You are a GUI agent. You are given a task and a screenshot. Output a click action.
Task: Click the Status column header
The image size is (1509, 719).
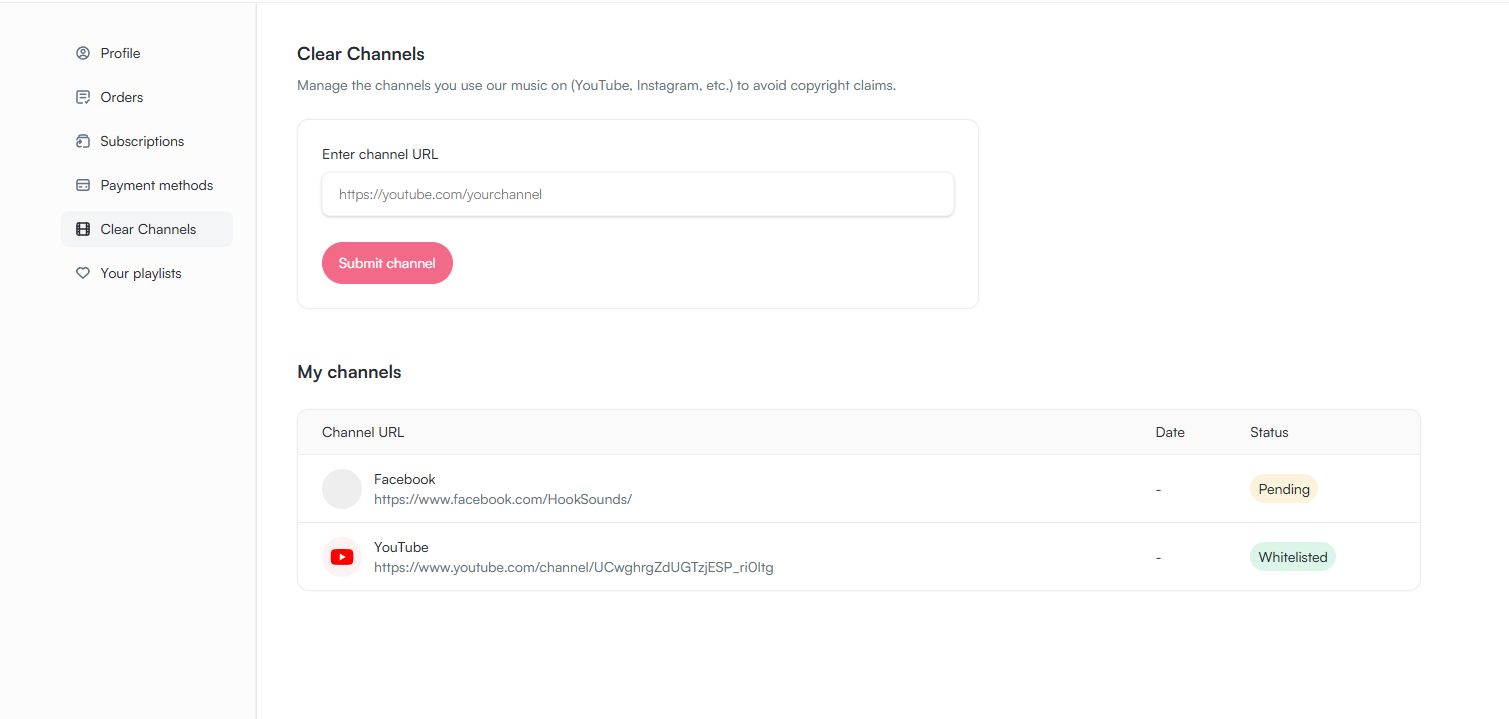[x=1269, y=432]
